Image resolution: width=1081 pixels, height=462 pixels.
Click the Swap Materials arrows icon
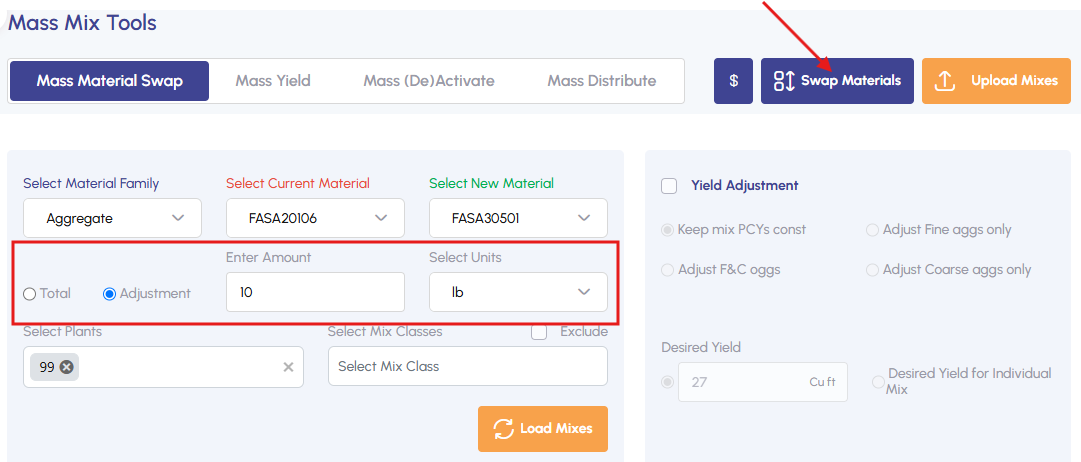(x=784, y=81)
